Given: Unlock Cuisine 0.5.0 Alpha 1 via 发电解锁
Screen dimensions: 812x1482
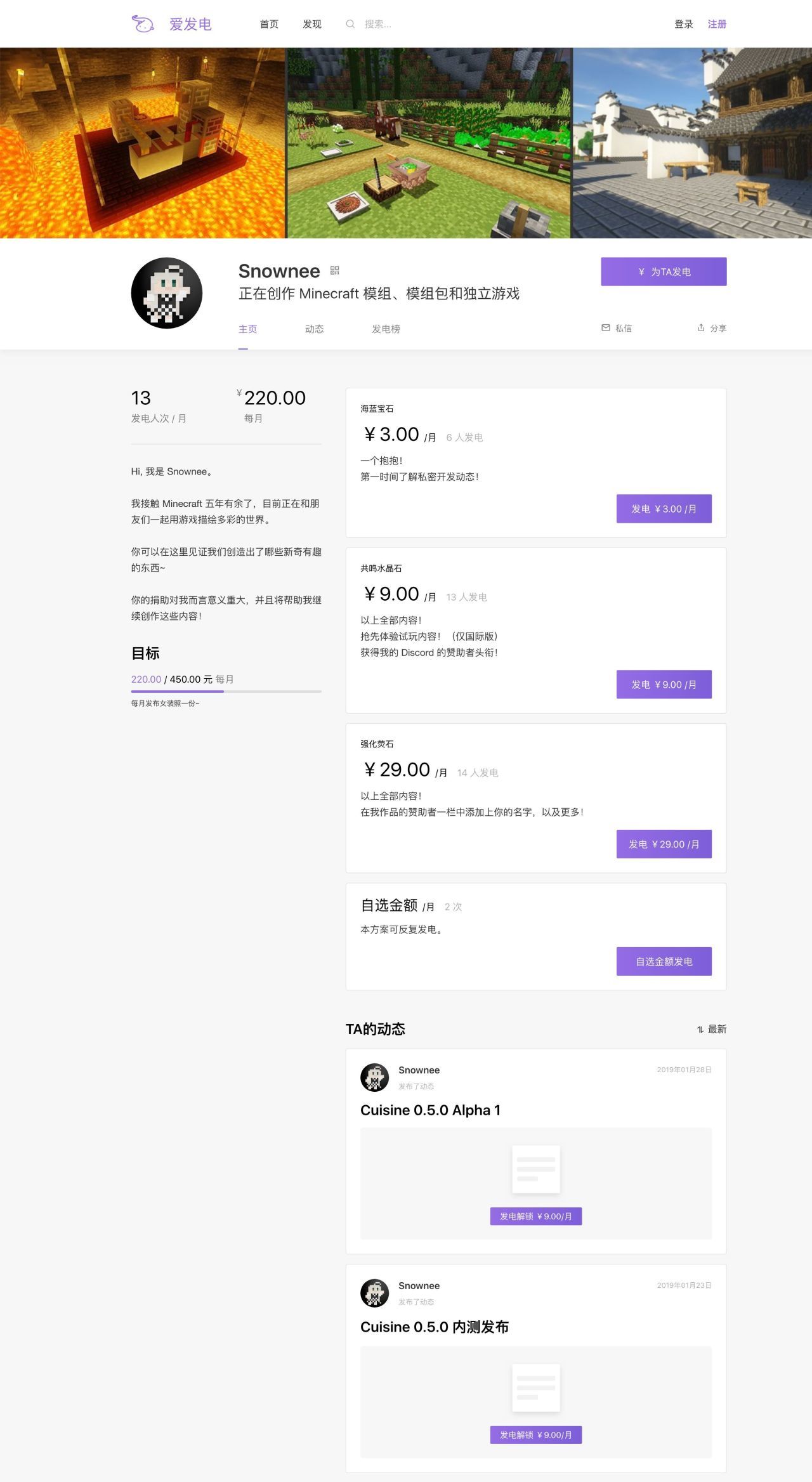Looking at the screenshot, I should click(536, 1216).
